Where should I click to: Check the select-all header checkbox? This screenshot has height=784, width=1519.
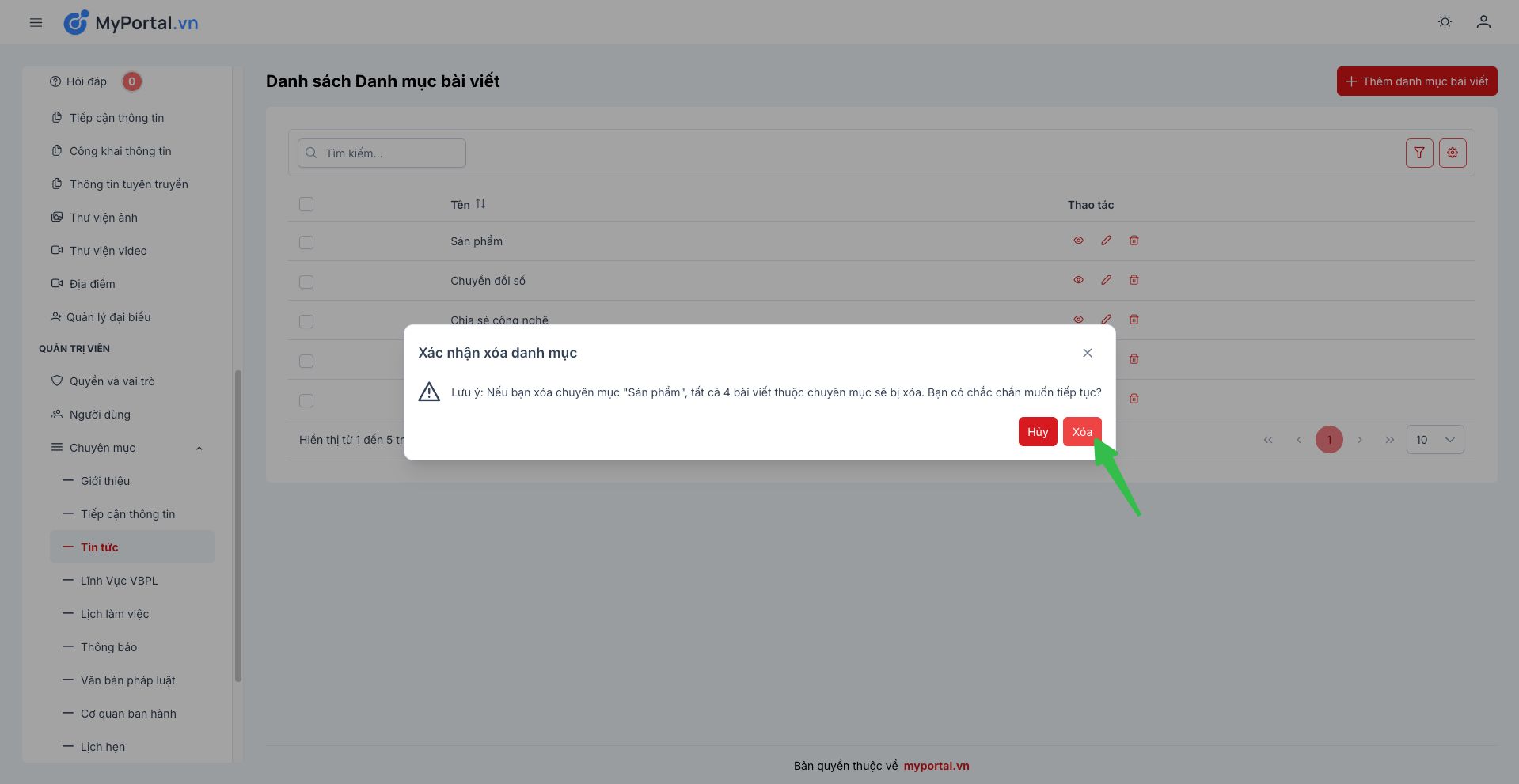tap(306, 204)
